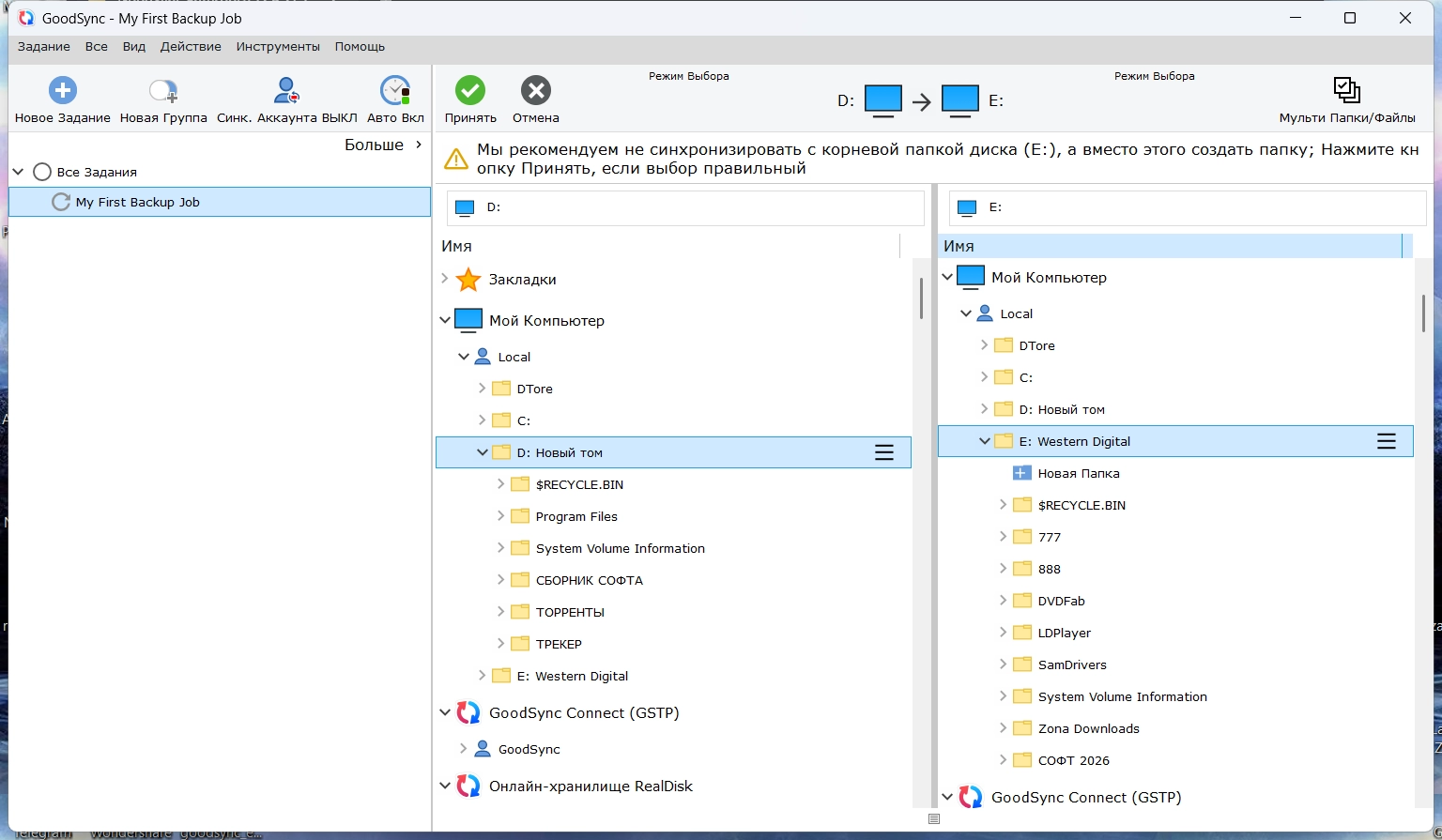This screenshot has height=840, width=1442.
Task: Expand the DVDFab folder
Action: coord(1004,601)
